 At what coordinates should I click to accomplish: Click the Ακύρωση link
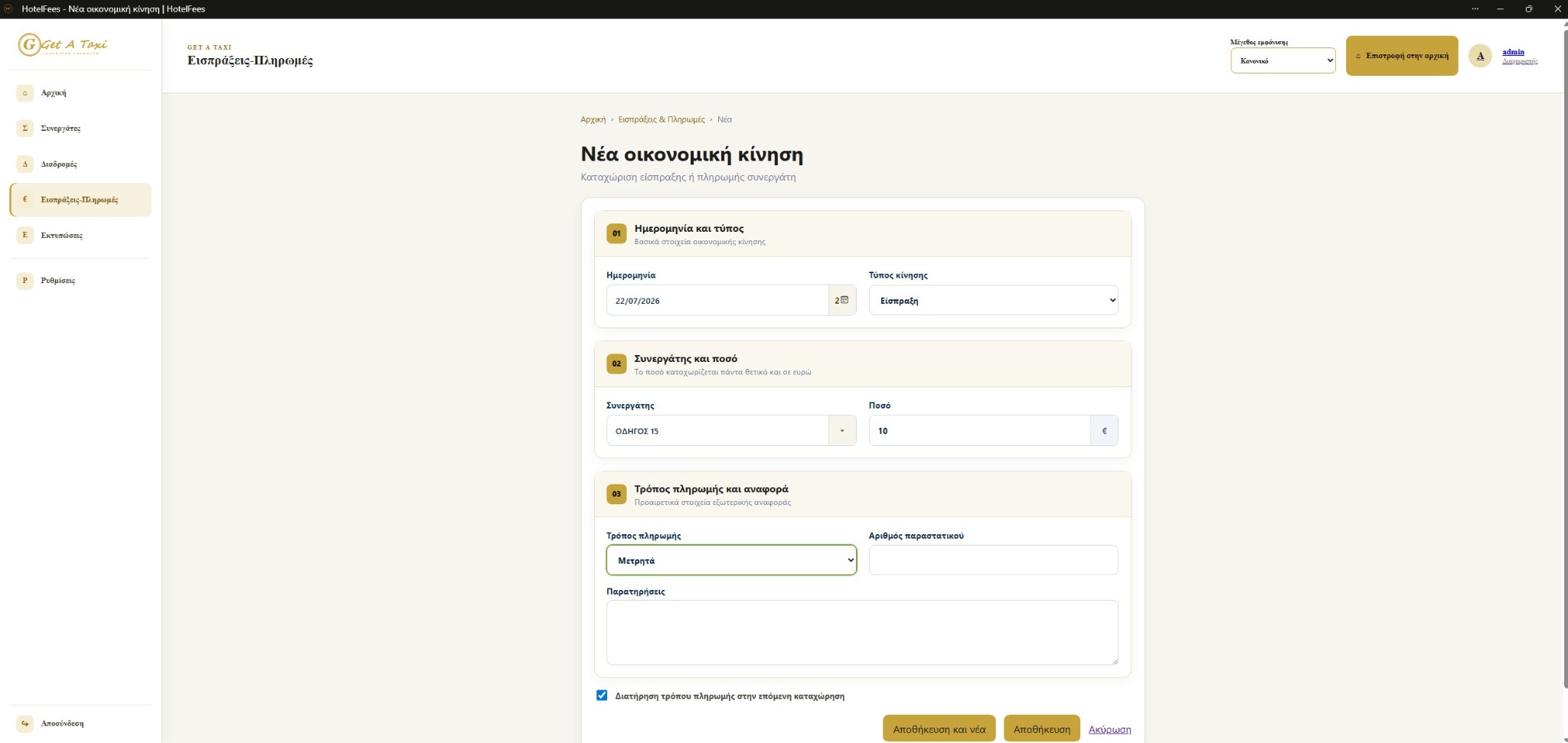[x=1109, y=729]
